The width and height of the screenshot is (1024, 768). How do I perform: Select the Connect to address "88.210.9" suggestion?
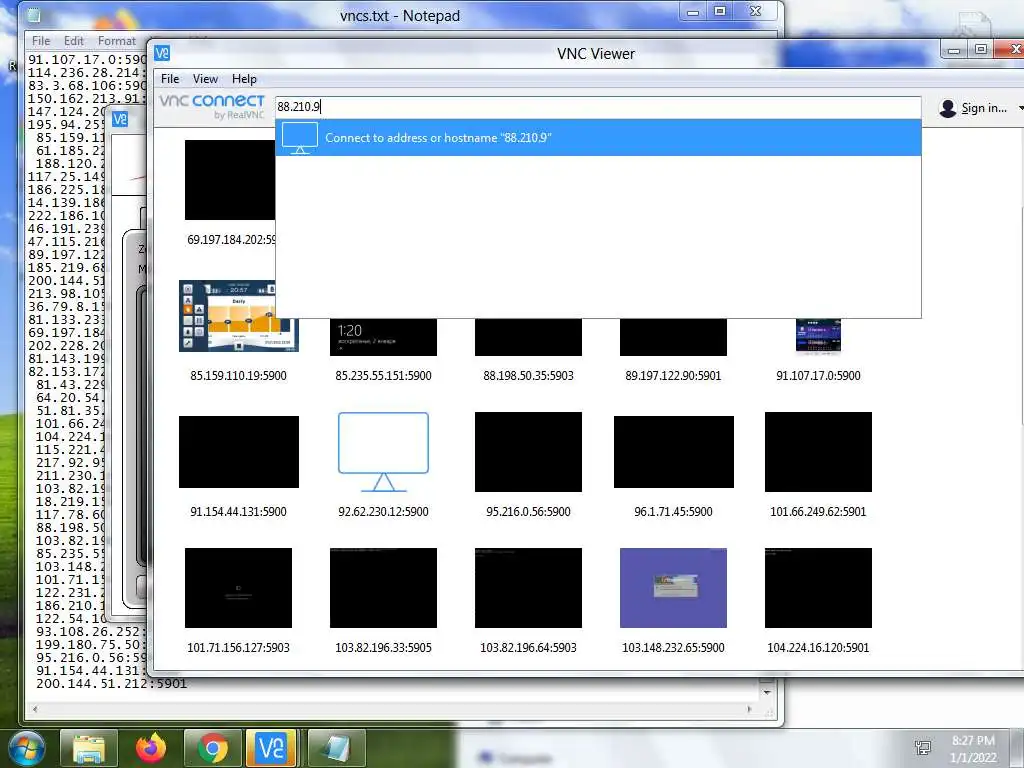coord(598,138)
